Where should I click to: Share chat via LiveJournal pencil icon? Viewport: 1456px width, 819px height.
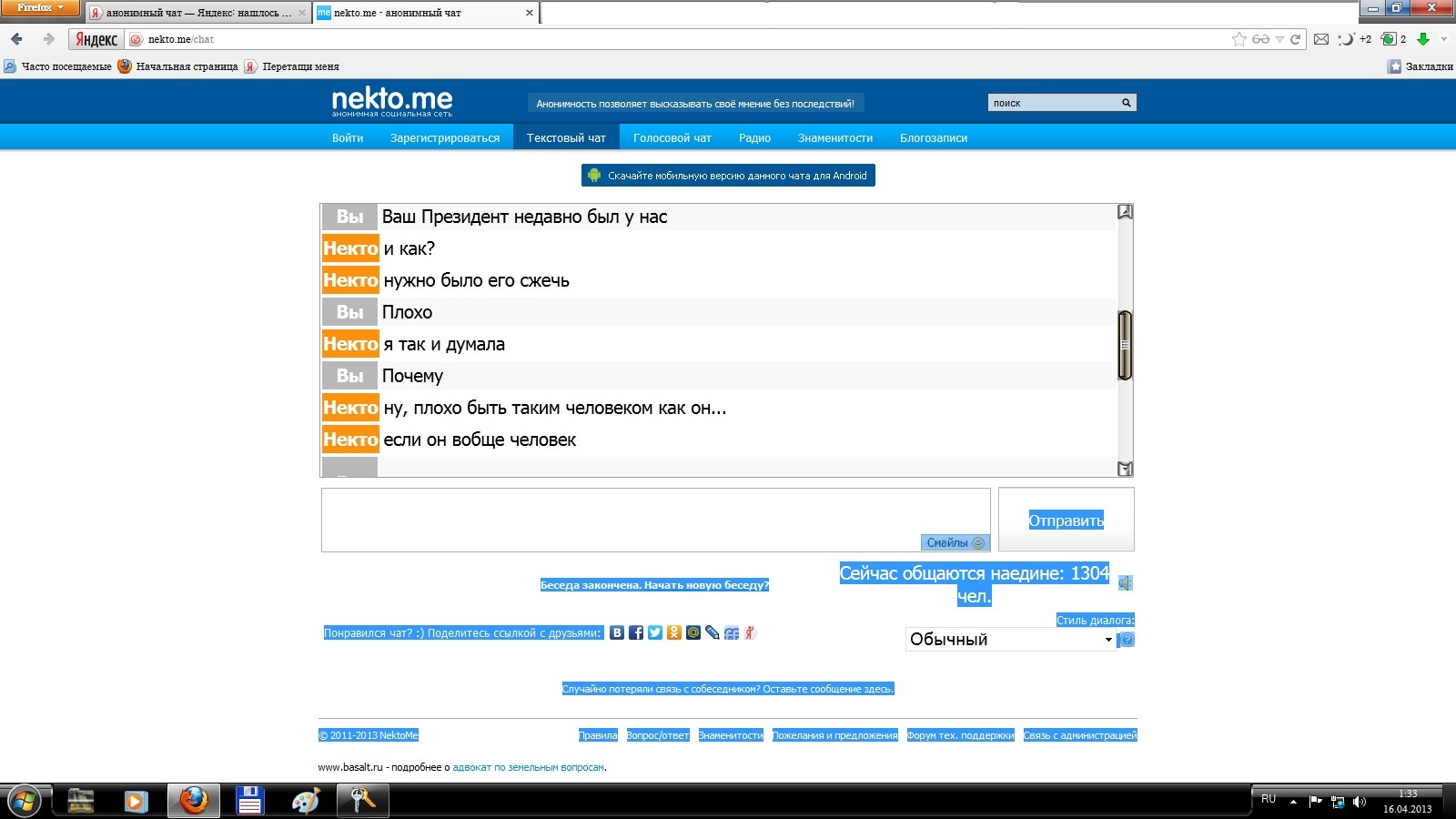pos(713,632)
